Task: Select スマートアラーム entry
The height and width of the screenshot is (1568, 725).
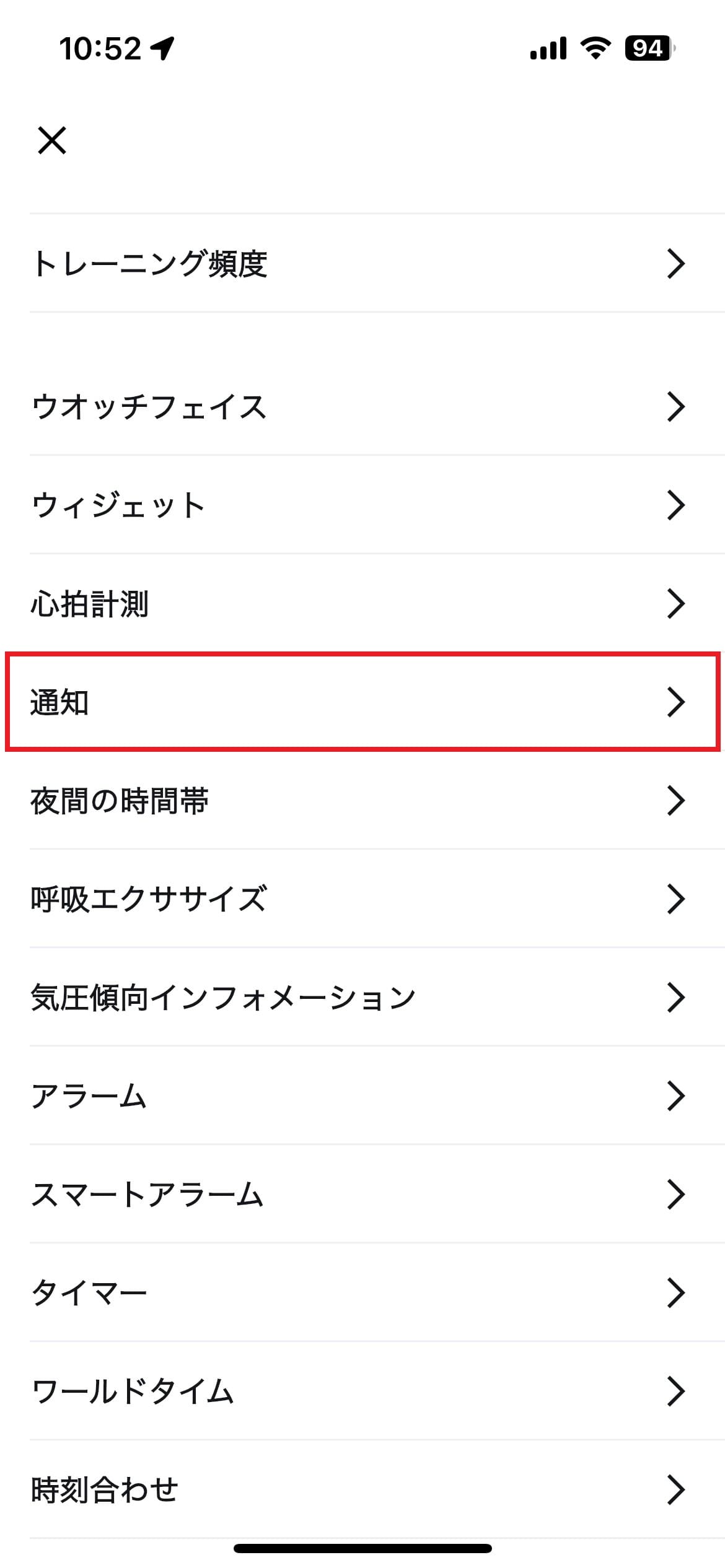Action: coord(362,1194)
